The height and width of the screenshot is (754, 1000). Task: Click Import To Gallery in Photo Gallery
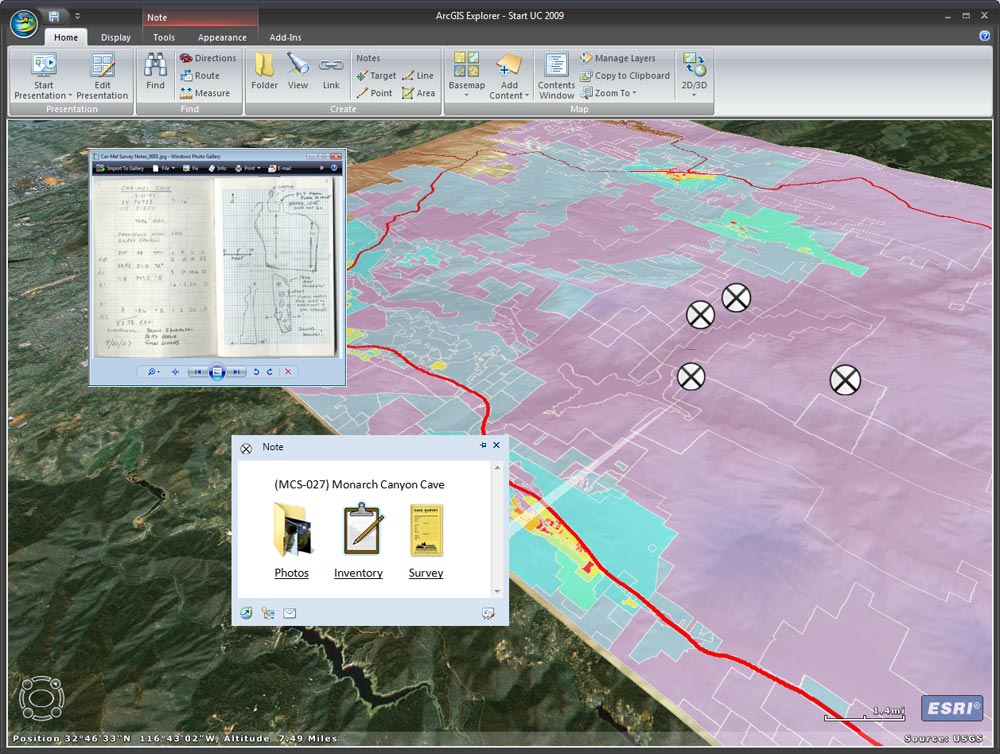(x=120, y=168)
